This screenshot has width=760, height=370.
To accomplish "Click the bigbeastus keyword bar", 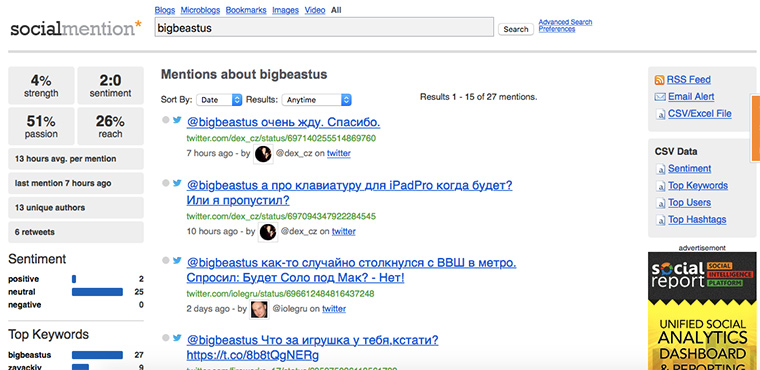I will tap(97, 355).
